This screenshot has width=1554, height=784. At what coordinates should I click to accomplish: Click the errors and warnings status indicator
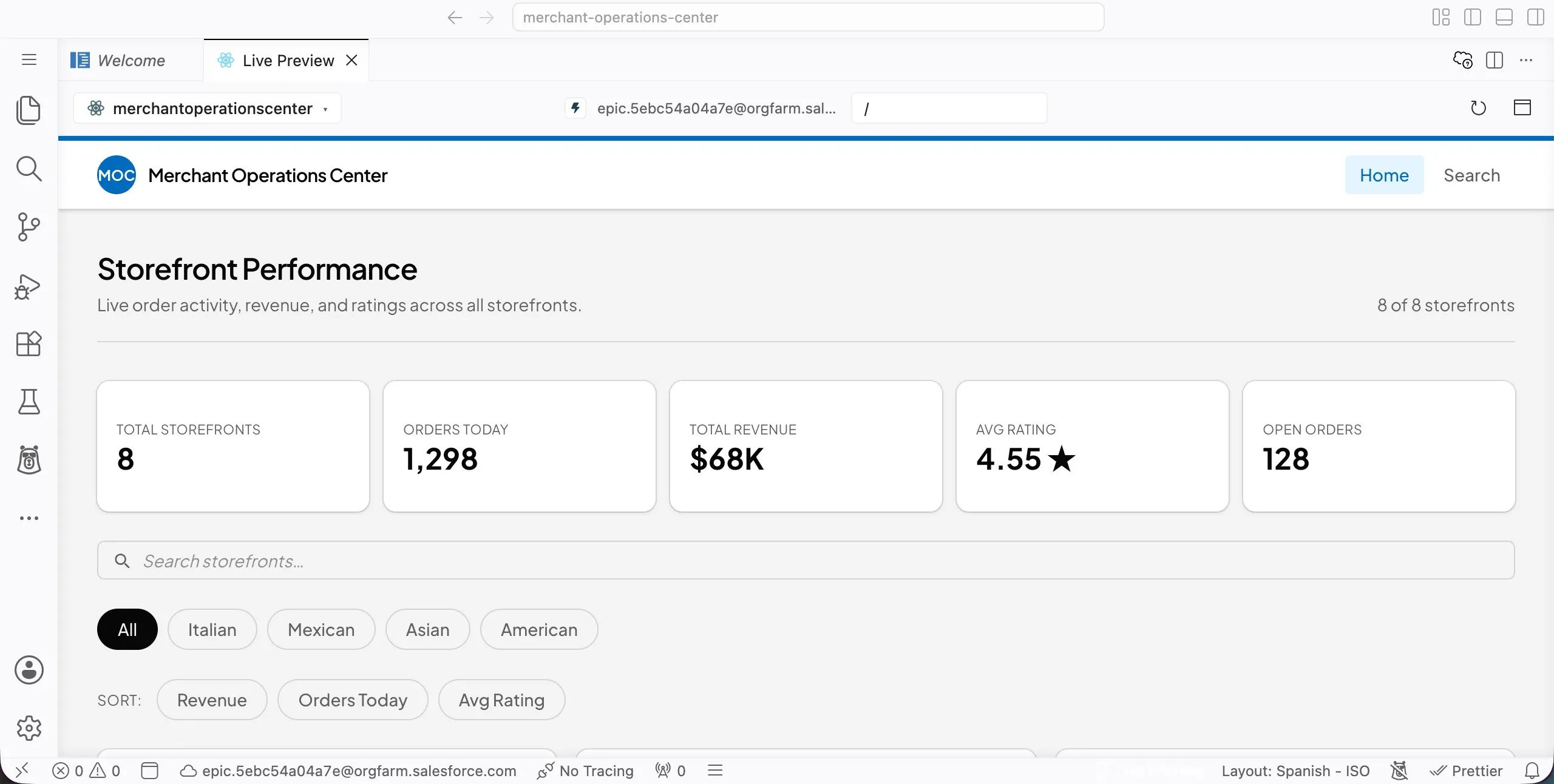click(86, 771)
